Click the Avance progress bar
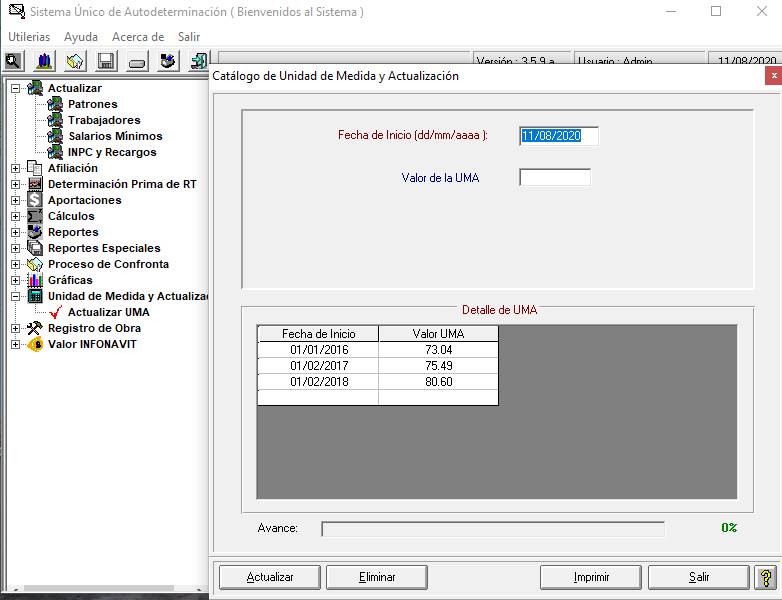This screenshot has width=782, height=600. pyautogui.click(x=493, y=529)
